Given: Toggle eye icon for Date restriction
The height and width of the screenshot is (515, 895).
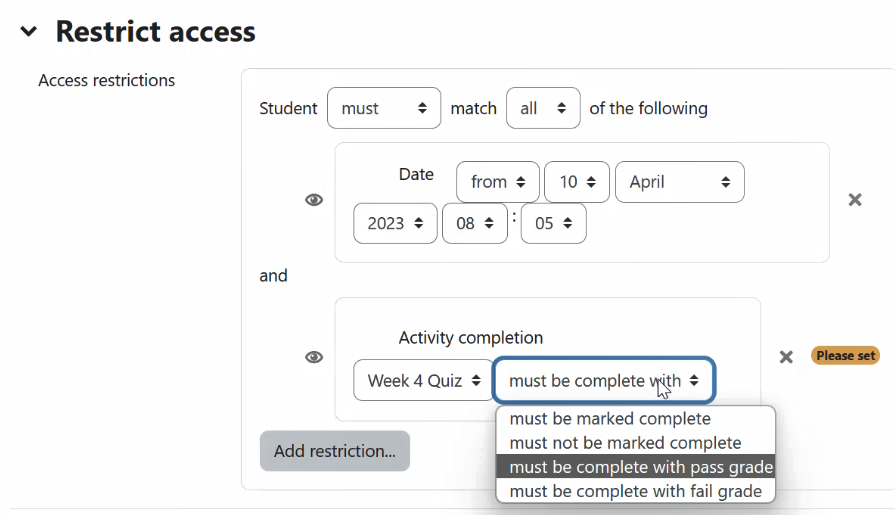Looking at the screenshot, I should (314, 200).
